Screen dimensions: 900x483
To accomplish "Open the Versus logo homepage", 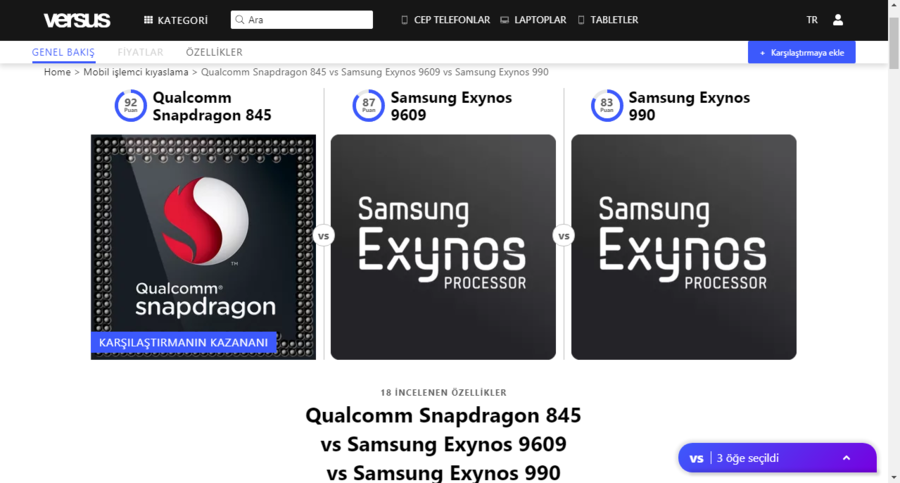I will point(77,20).
